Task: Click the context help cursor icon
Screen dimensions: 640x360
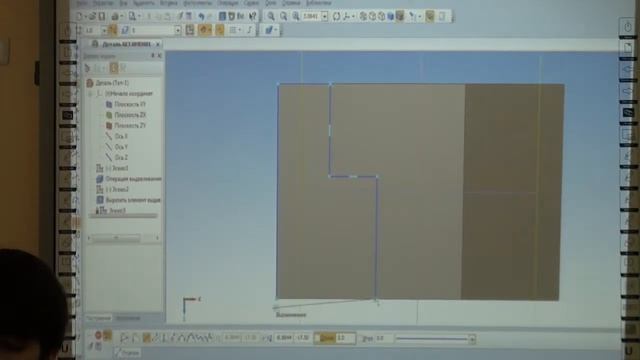Action: point(253,16)
